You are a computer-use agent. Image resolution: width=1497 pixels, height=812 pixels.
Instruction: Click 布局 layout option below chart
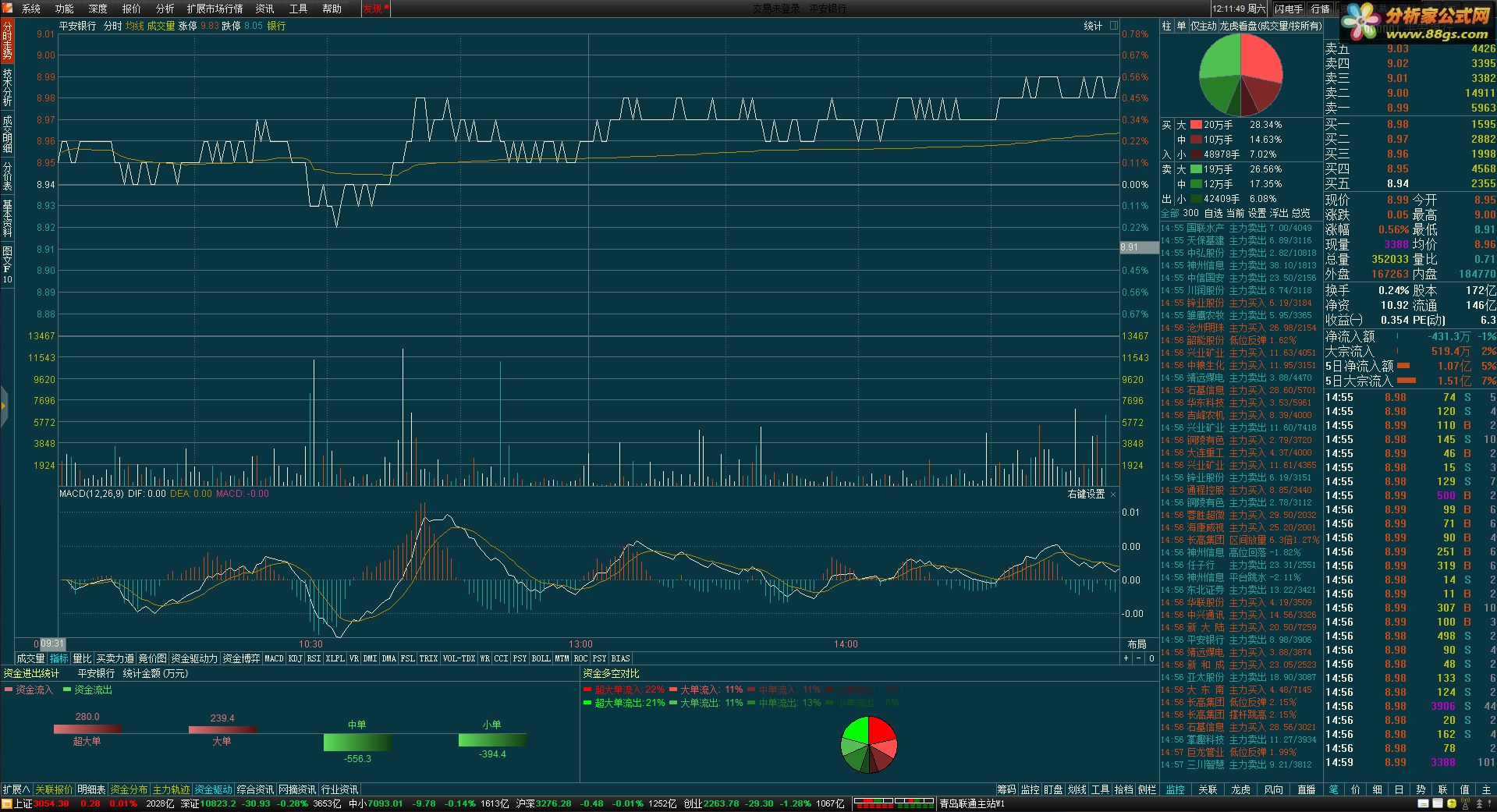(x=1137, y=644)
